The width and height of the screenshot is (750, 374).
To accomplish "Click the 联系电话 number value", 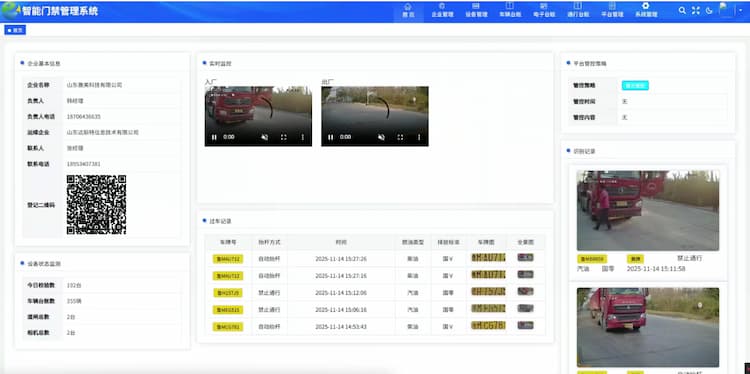I will pos(84,164).
